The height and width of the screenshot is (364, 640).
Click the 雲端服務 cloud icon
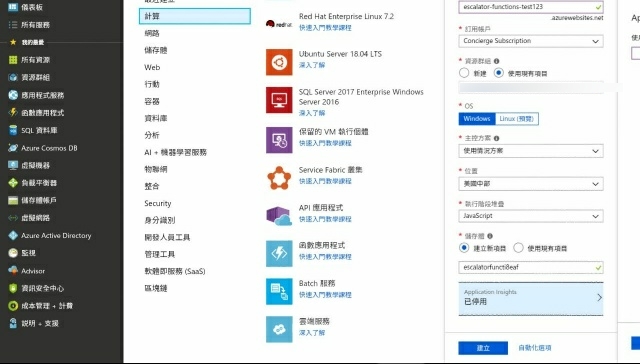pyautogui.click(x=279, y=329)
